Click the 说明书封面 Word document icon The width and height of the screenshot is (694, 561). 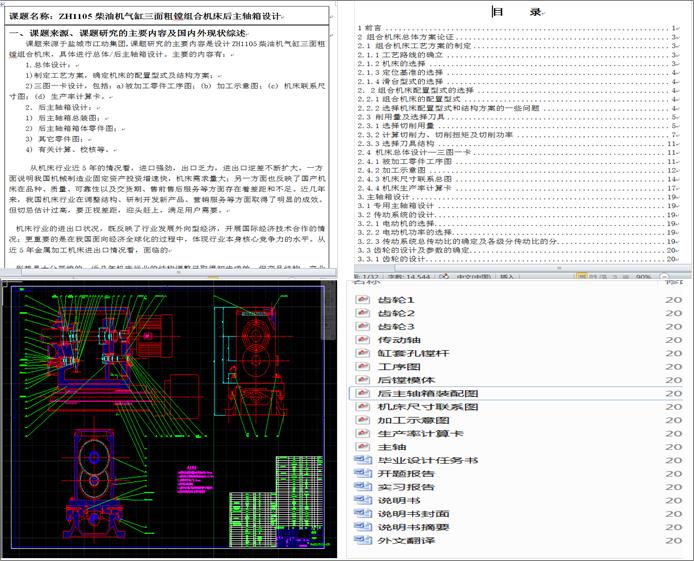(363, 513)
